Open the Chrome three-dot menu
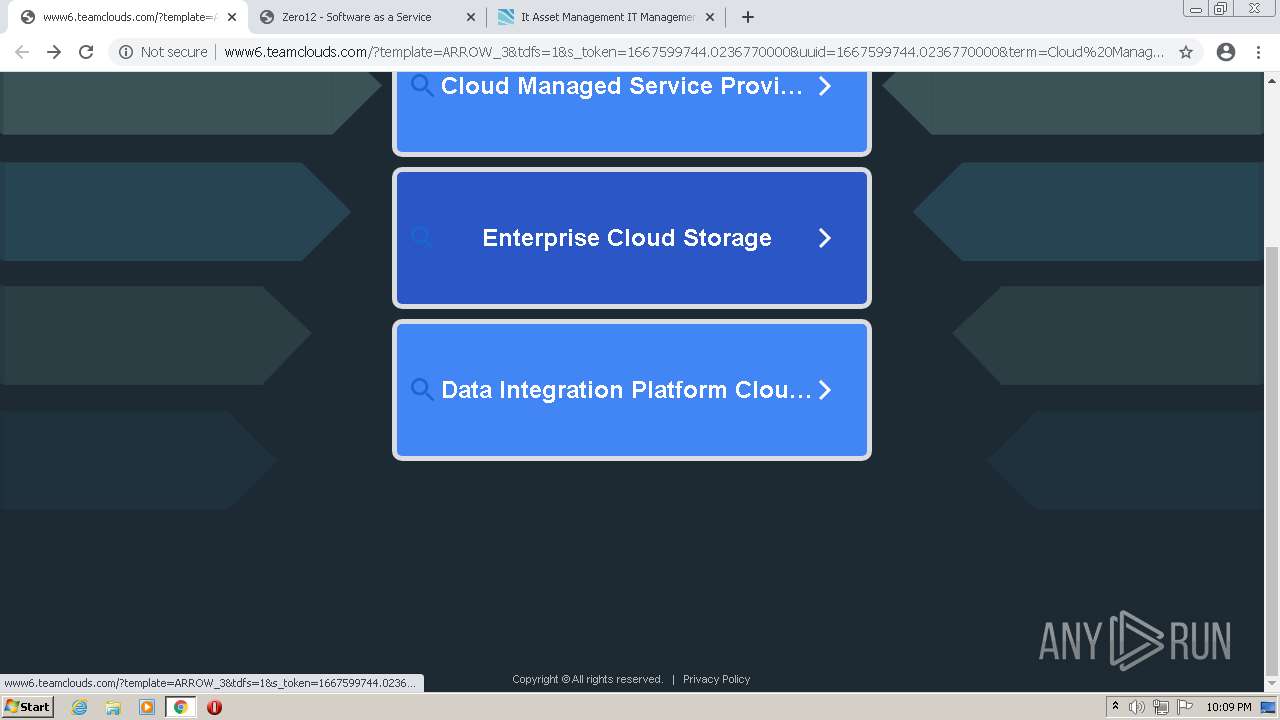 [x=1258, y=52]
